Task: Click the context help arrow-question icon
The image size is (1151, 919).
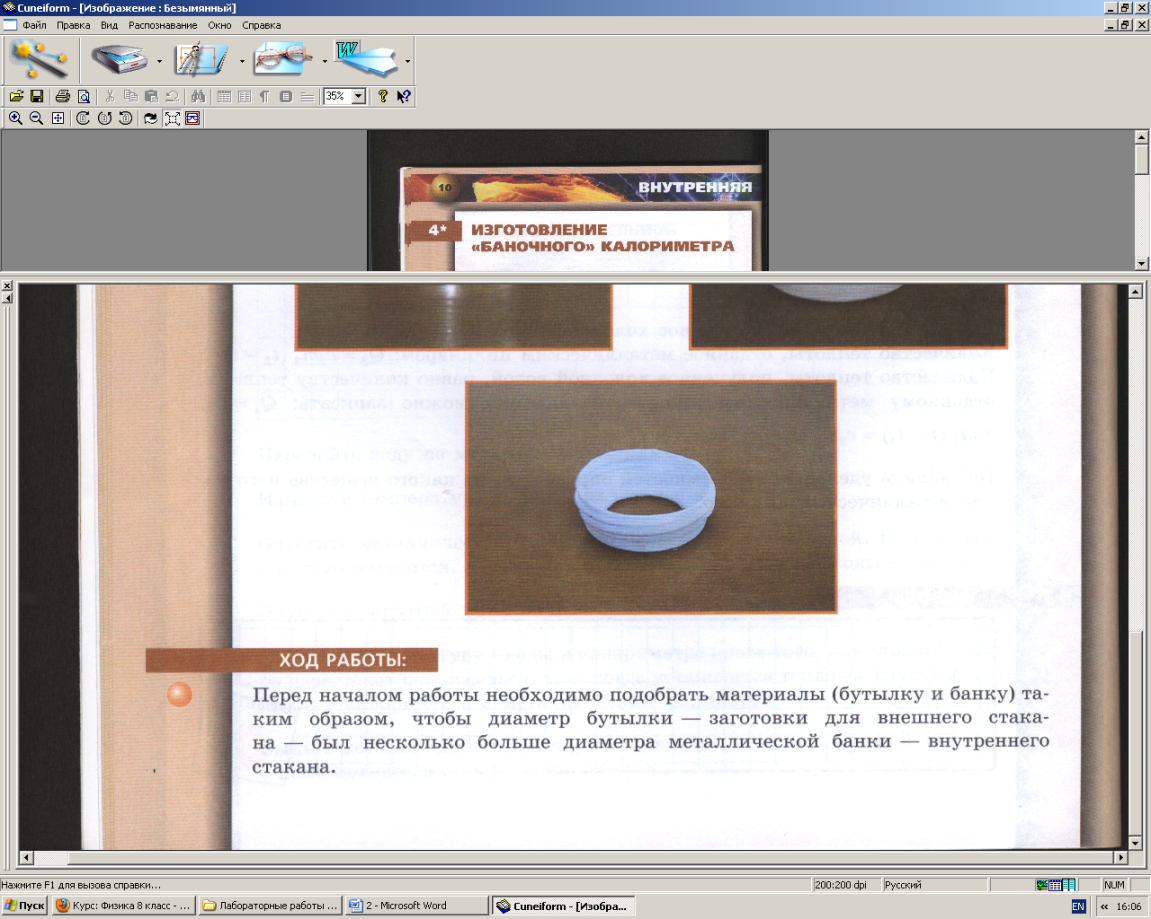Action: point(404,96)
